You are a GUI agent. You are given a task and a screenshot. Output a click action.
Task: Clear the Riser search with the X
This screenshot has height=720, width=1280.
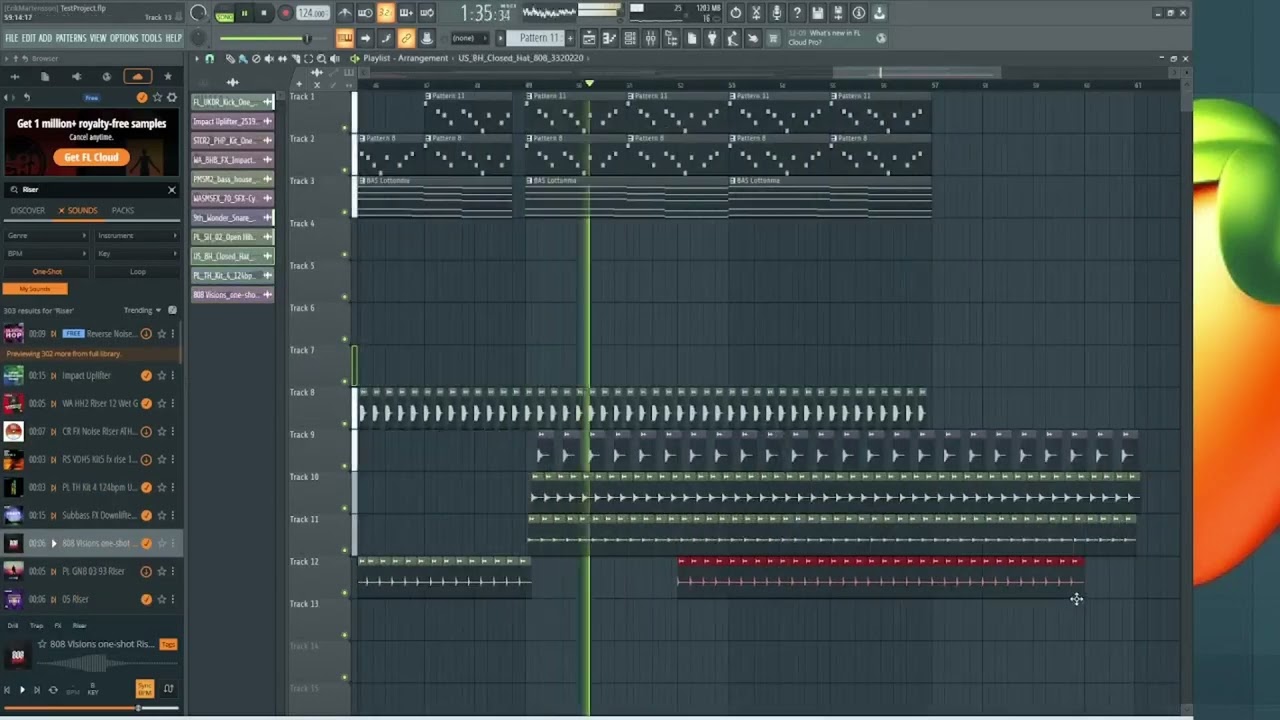point(171,189)
